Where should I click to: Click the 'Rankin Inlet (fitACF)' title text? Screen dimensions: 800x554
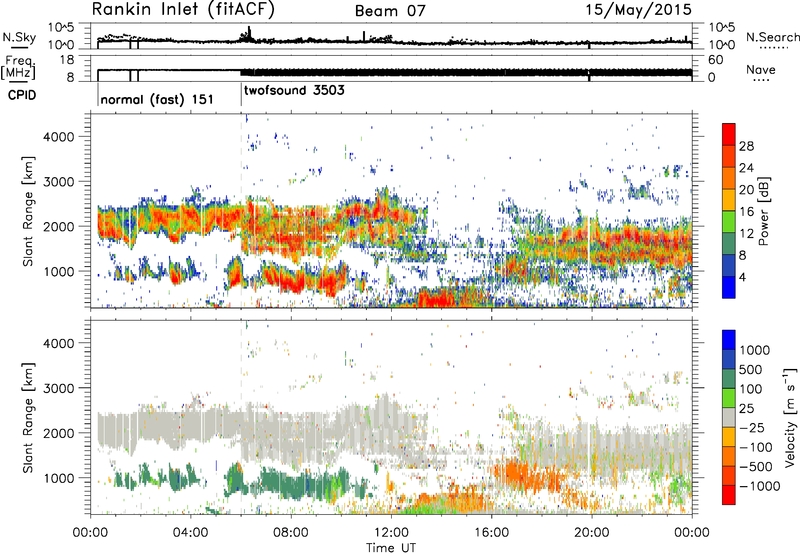(183, 10)
